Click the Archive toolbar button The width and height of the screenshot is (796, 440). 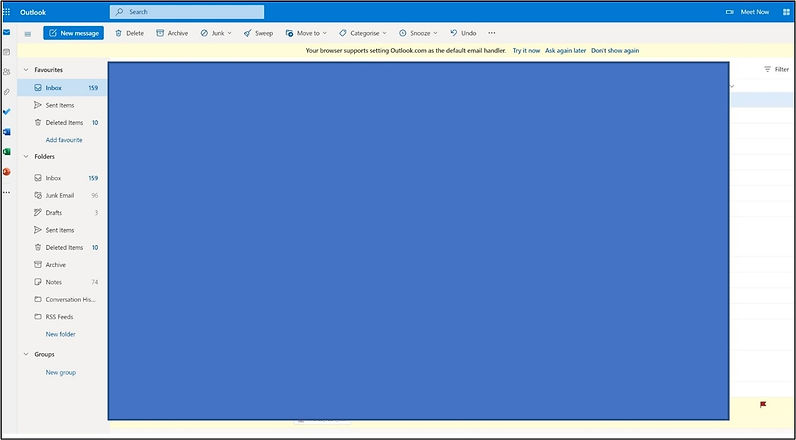tap(172, 33)
